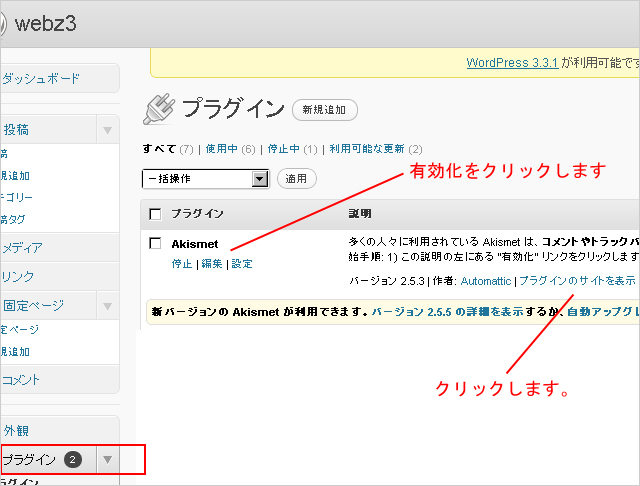640x486 pixels.
Task: Click 編集 link under Akismet
Action: (x=212, y=264)
